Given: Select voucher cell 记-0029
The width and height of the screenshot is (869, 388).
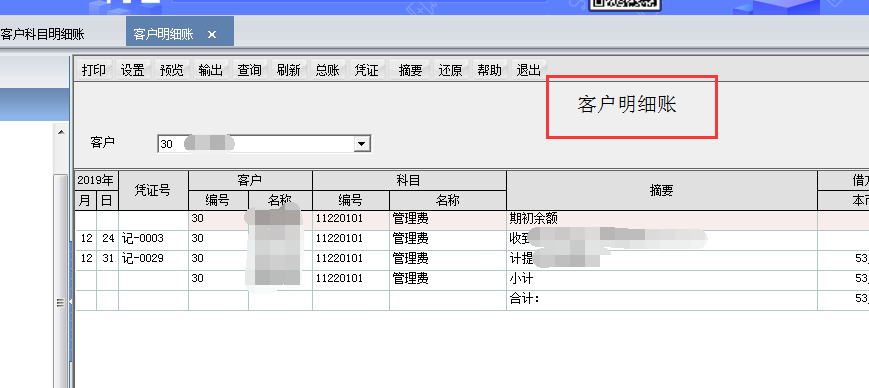Looking at the screenshot, I should click(x=154, y=259).
